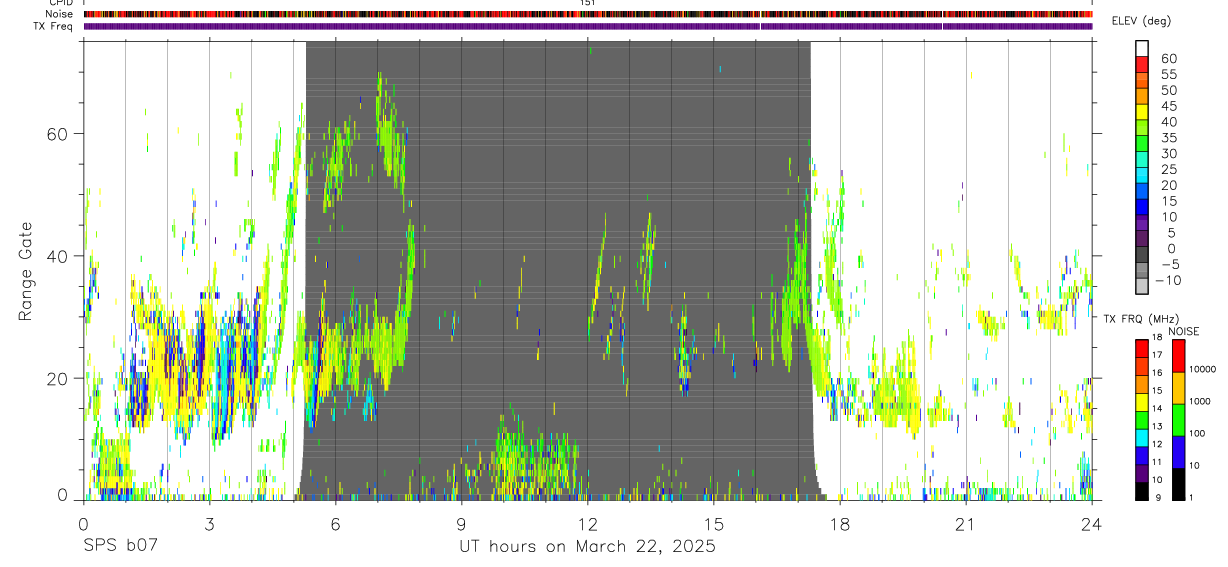Select the cyan ELEV swatch between 20 and 25

pos(1142,175)
